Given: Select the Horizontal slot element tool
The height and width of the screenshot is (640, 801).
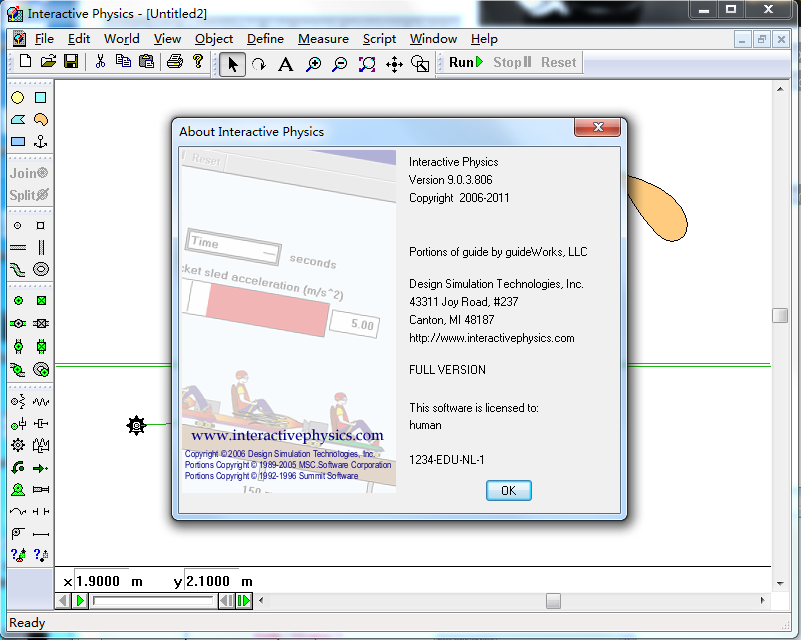Looking at the screenshot, I should point(18,247).
